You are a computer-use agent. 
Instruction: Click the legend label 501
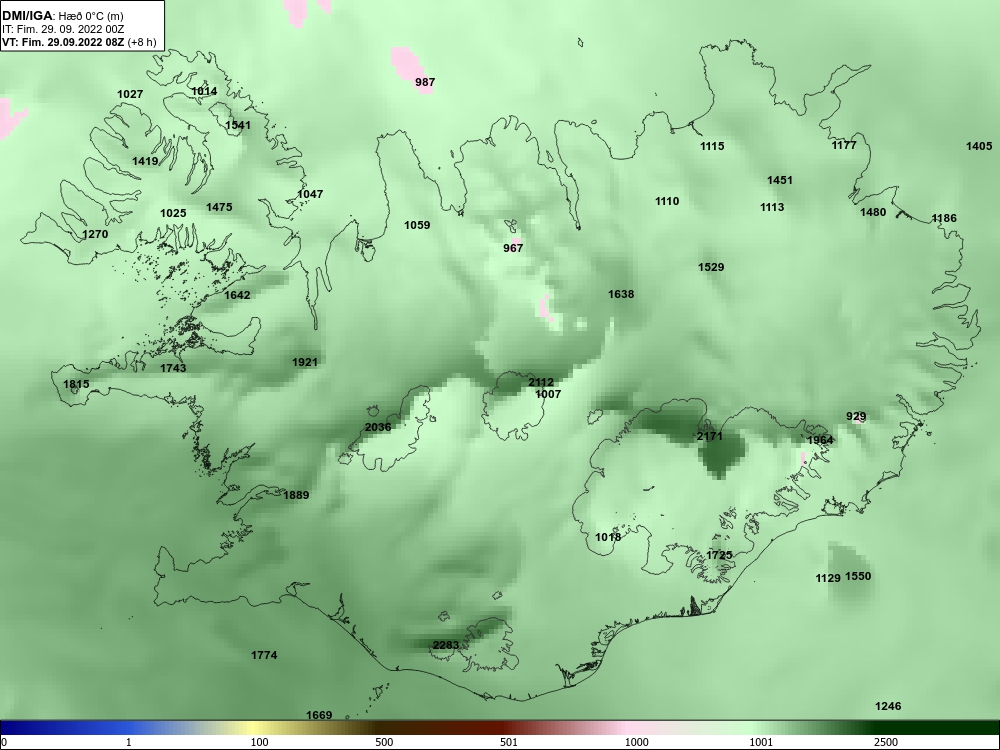click(x=509, y=742)
